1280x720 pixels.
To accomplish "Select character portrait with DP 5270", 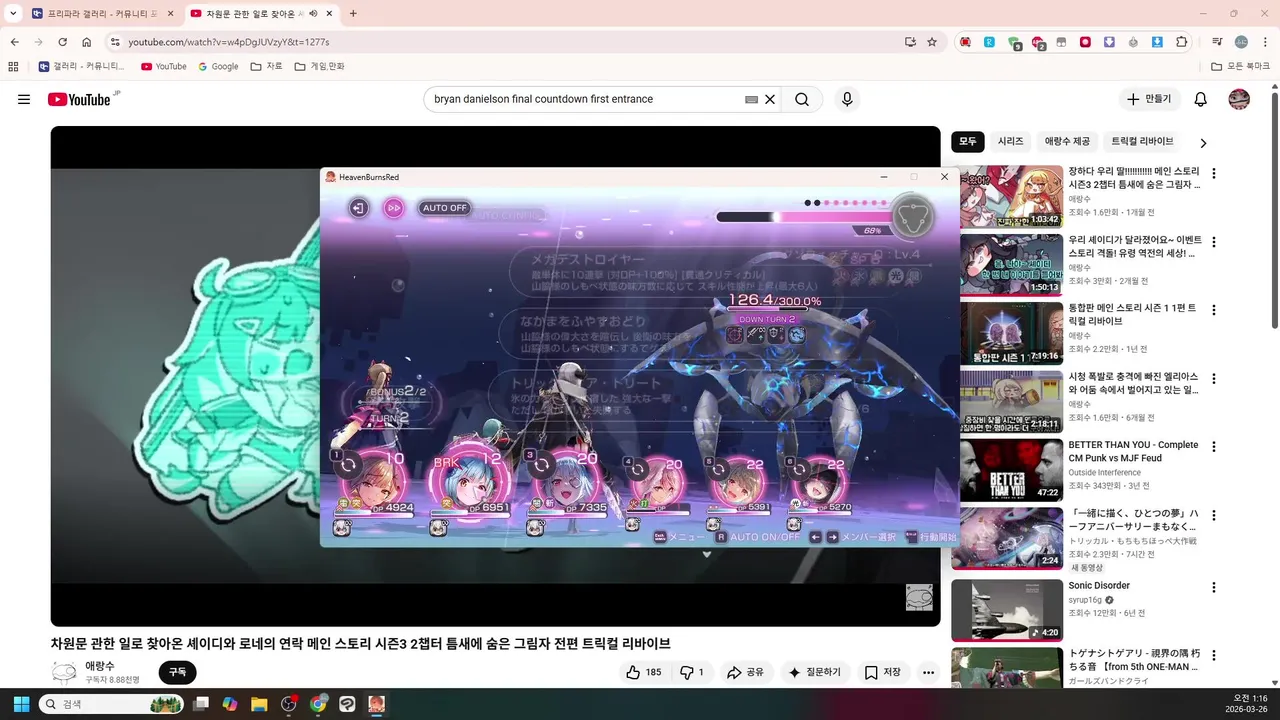I will [818, 485].
